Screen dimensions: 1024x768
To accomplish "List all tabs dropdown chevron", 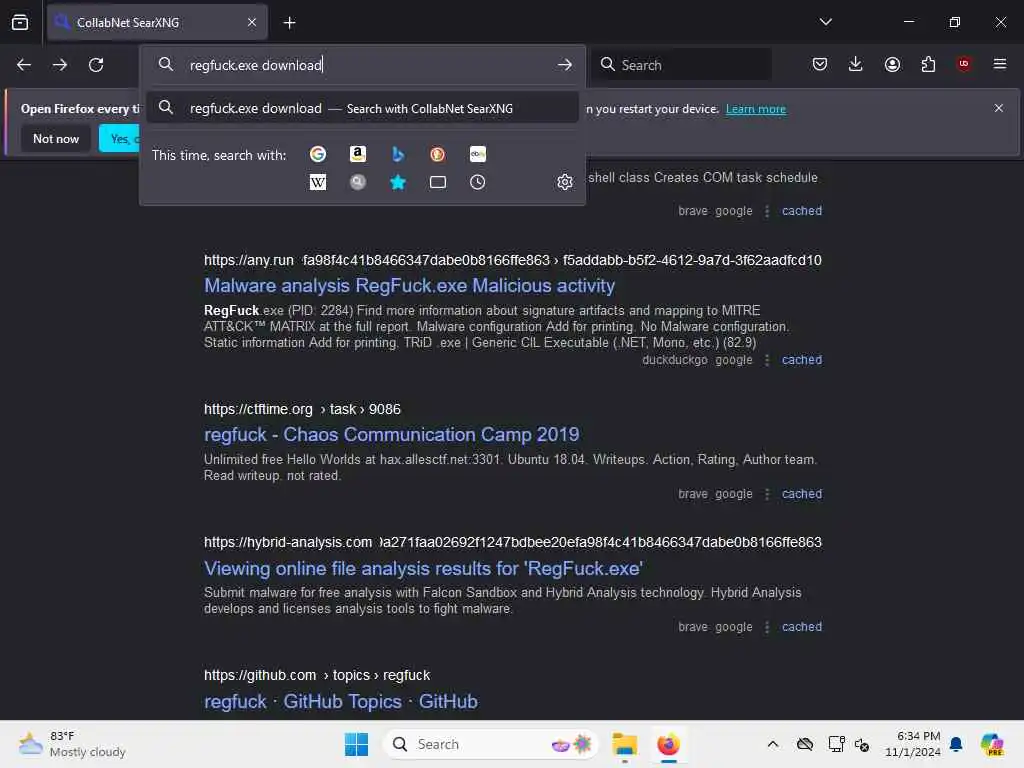I will tap(826, 22).
